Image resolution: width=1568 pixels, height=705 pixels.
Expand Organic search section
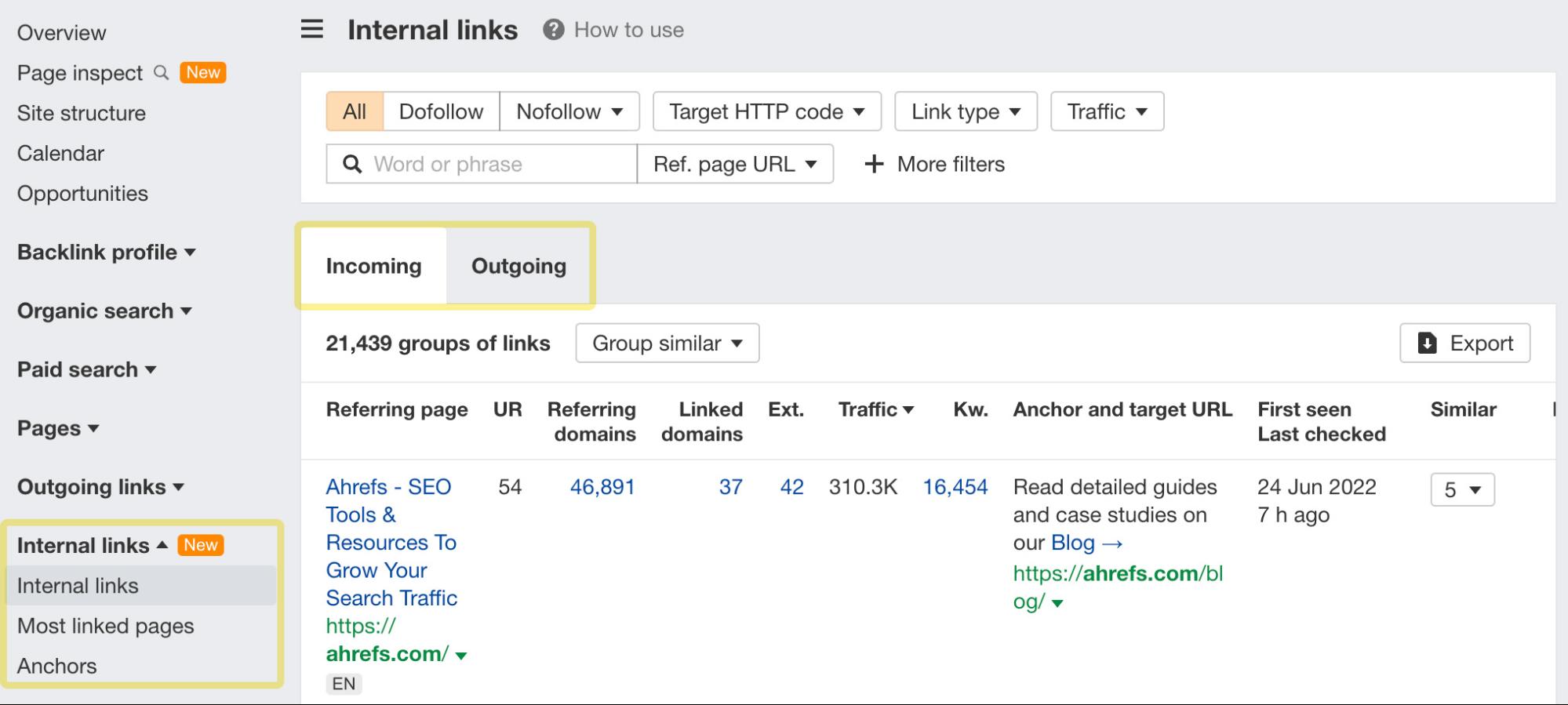pyautogui.click(x=104, y=311)
